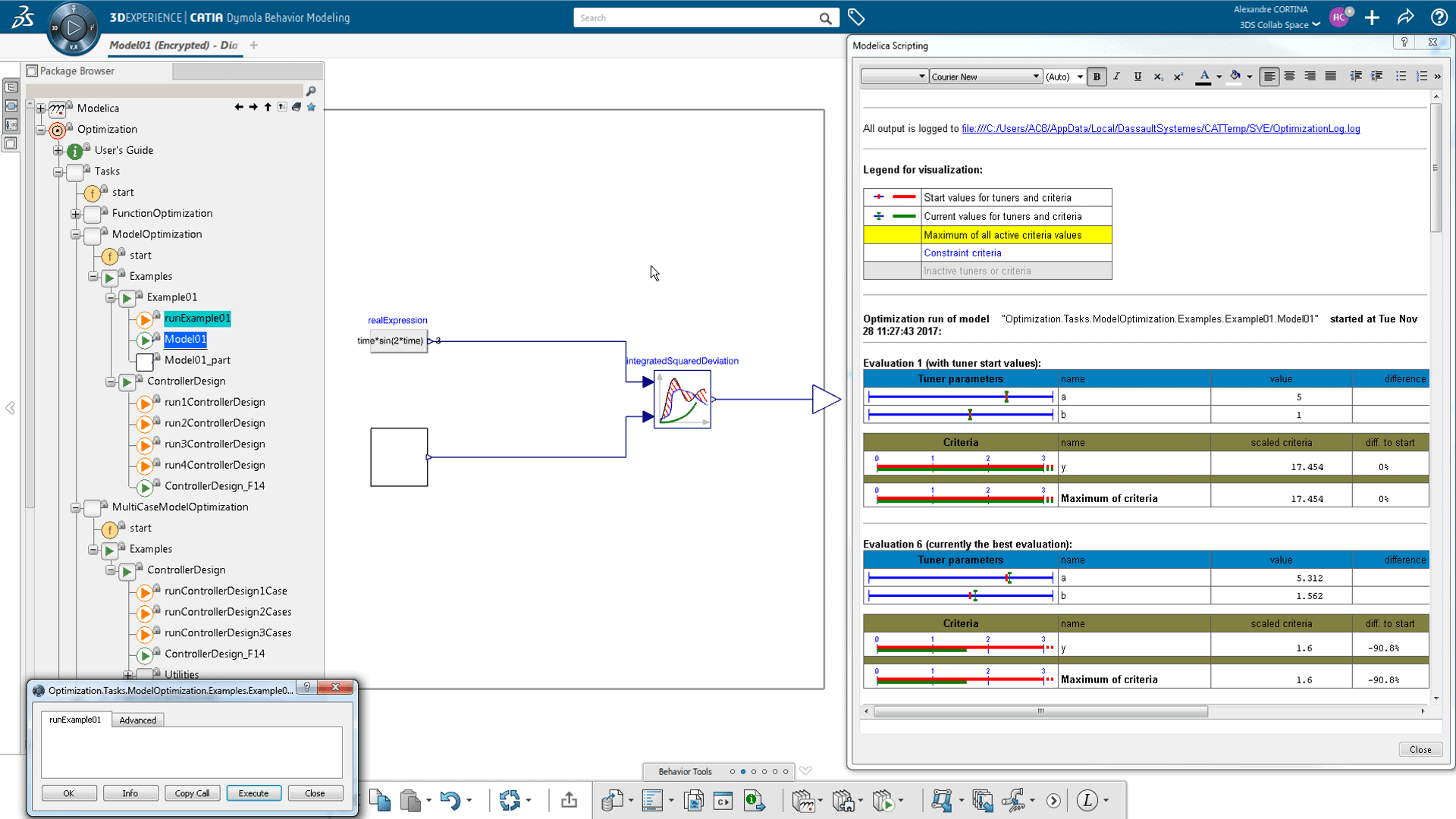Image resolution: width=1456 pixels, height=819 pixels.
Task: Toggle the Package Browser checkbox
Action: pos(32,71)
